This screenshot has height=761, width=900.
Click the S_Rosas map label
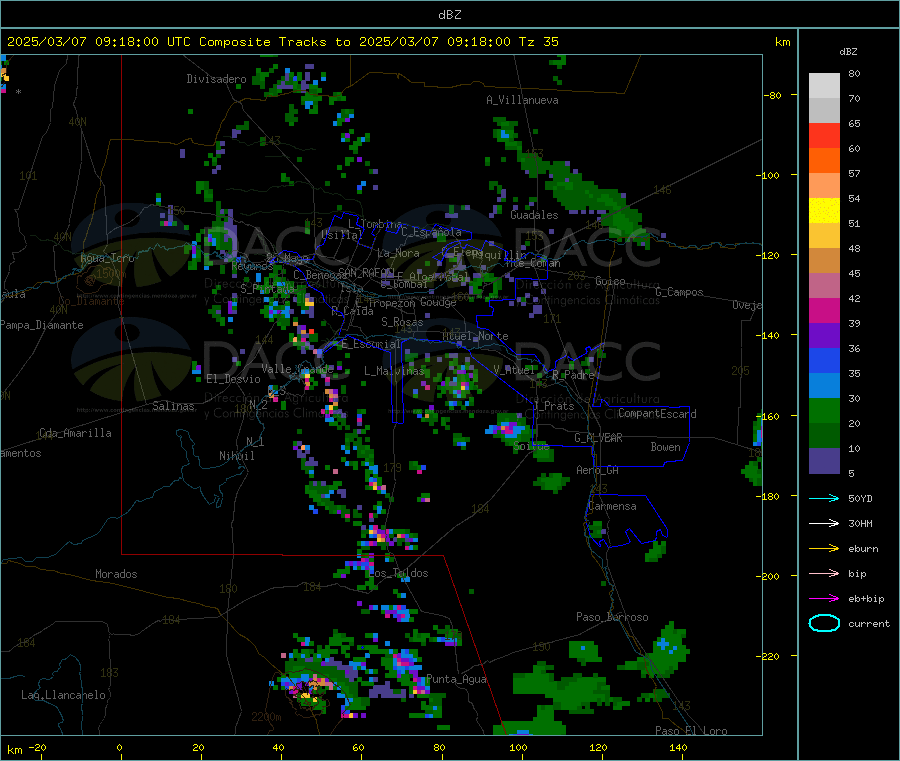tap(402, 322)
